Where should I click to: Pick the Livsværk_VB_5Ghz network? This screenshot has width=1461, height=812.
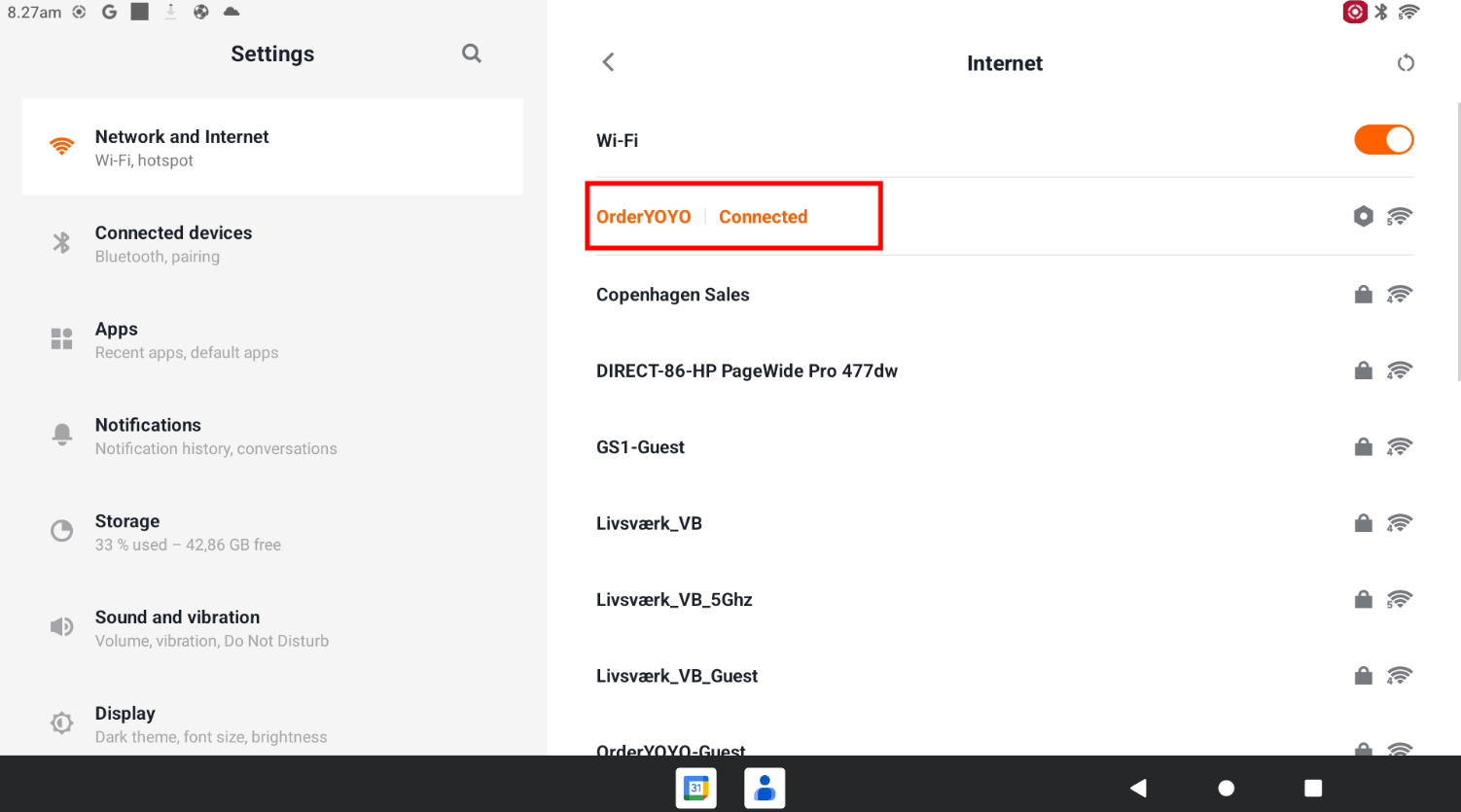coord(1004,600)
